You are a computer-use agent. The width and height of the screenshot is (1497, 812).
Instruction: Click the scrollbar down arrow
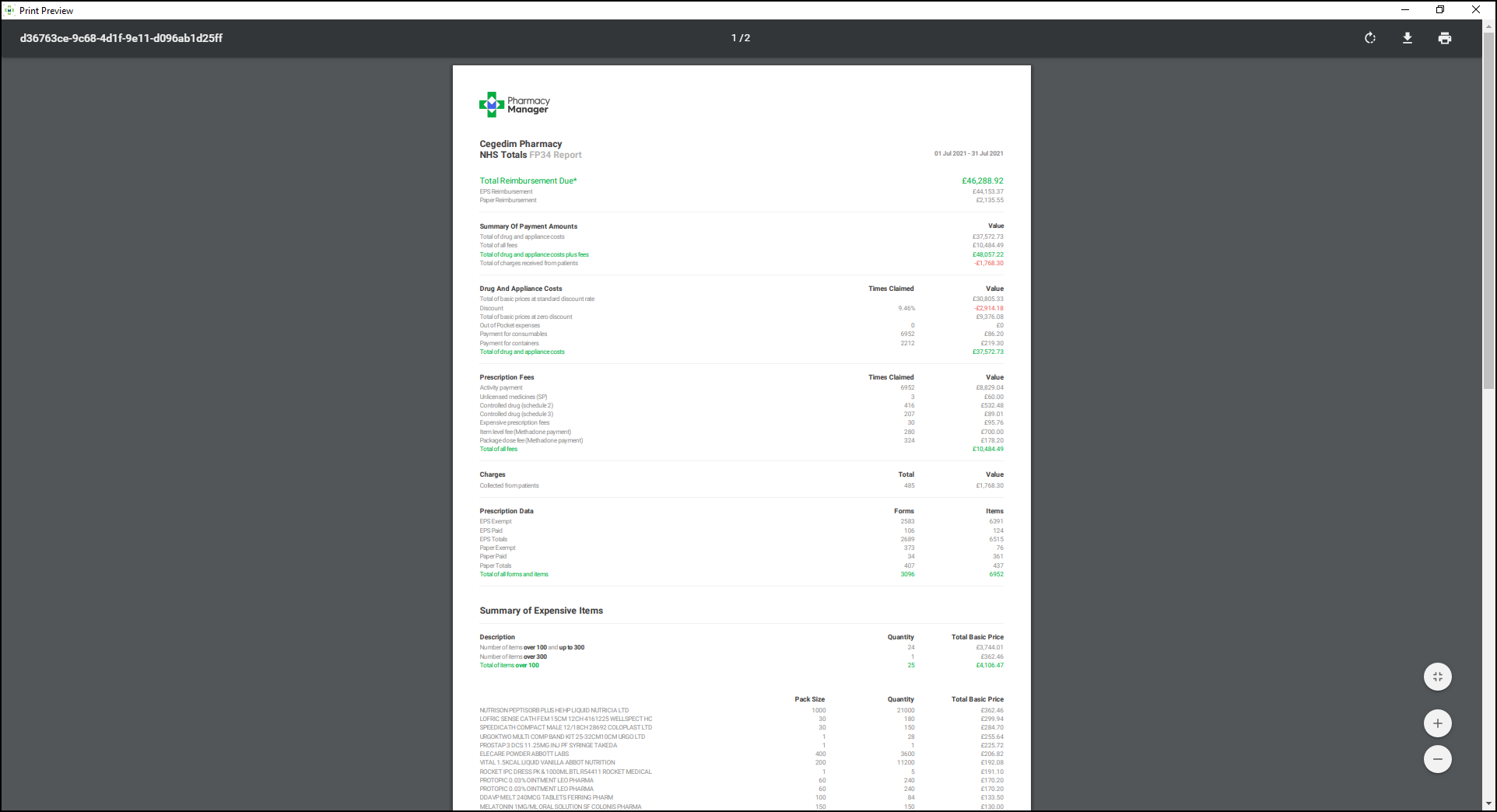coord(1489,804)
